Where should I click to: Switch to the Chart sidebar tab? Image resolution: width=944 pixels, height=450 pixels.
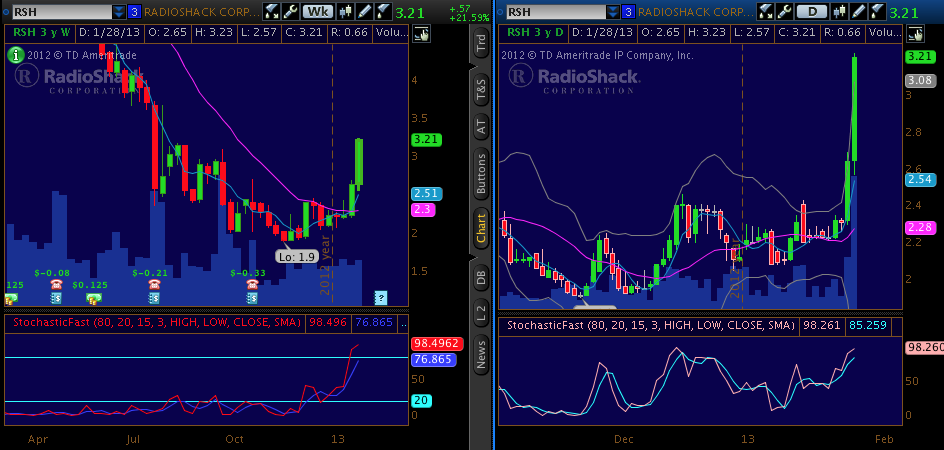pos(481,228)
